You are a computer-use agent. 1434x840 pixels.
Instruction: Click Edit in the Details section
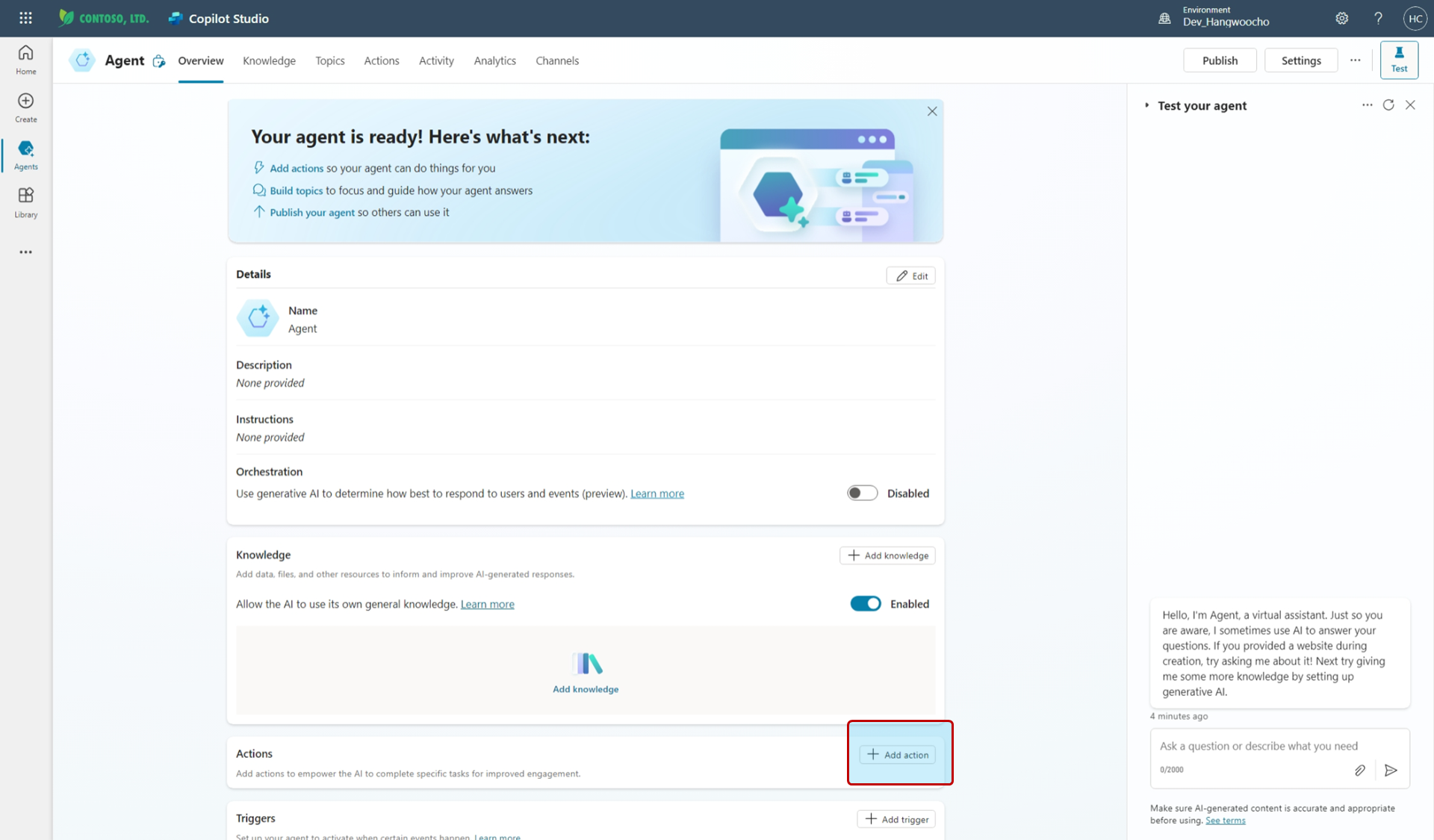911,276
